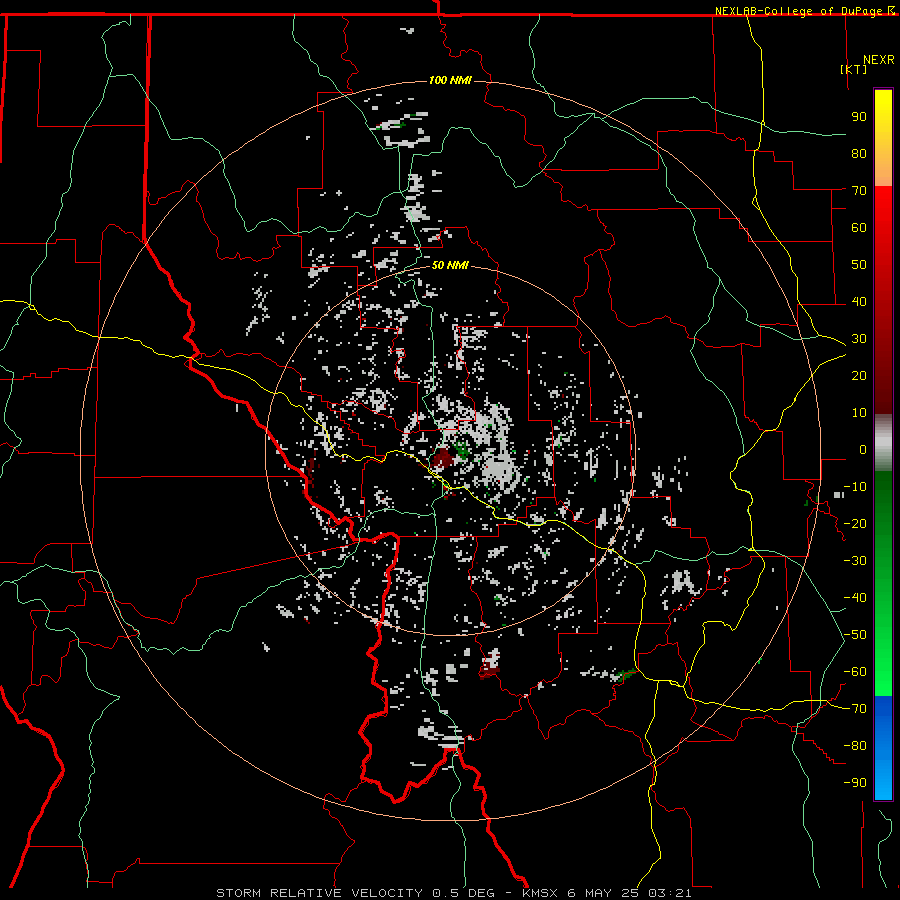Click the 80 value on the velocity scale
The image size is (900, 900).
point(859,154)
